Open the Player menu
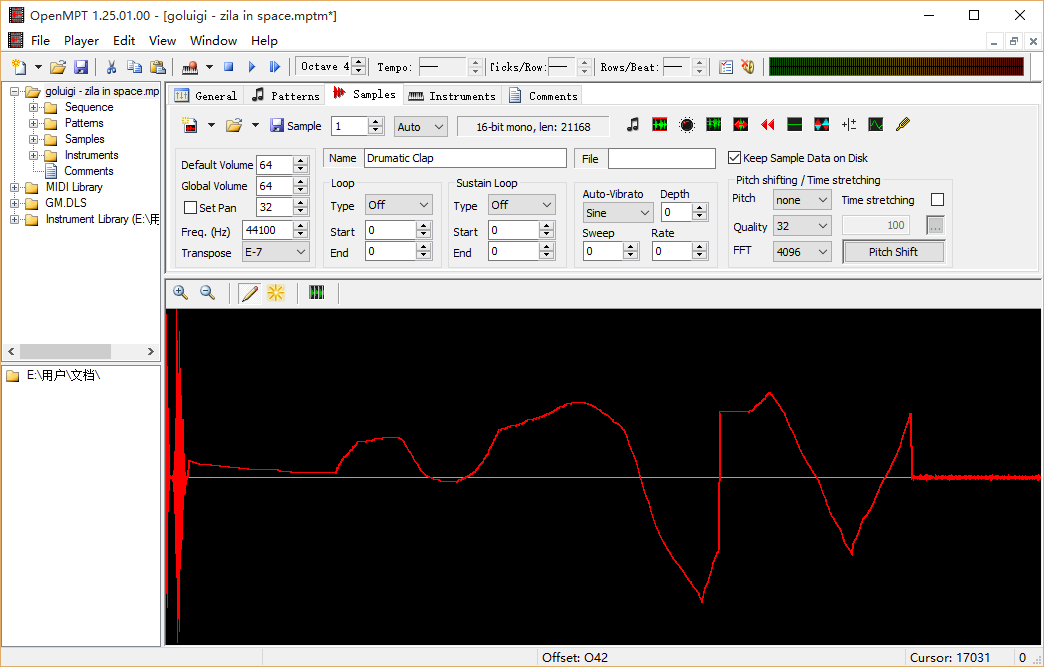Viewport: 1044px width, 667px height. [81, 41]
